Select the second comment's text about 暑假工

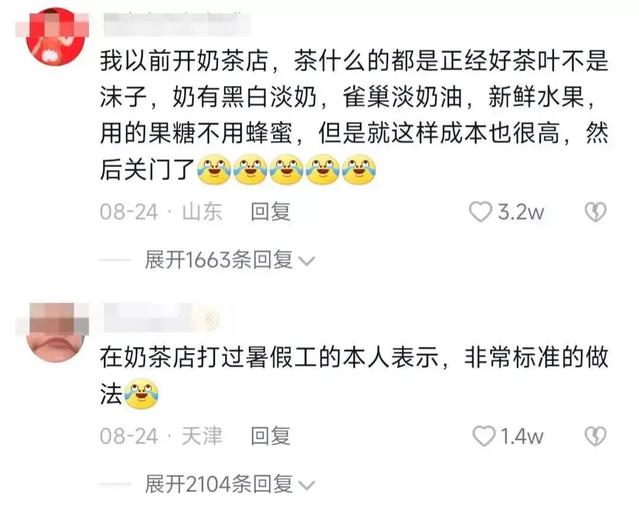tap(354, 376)
